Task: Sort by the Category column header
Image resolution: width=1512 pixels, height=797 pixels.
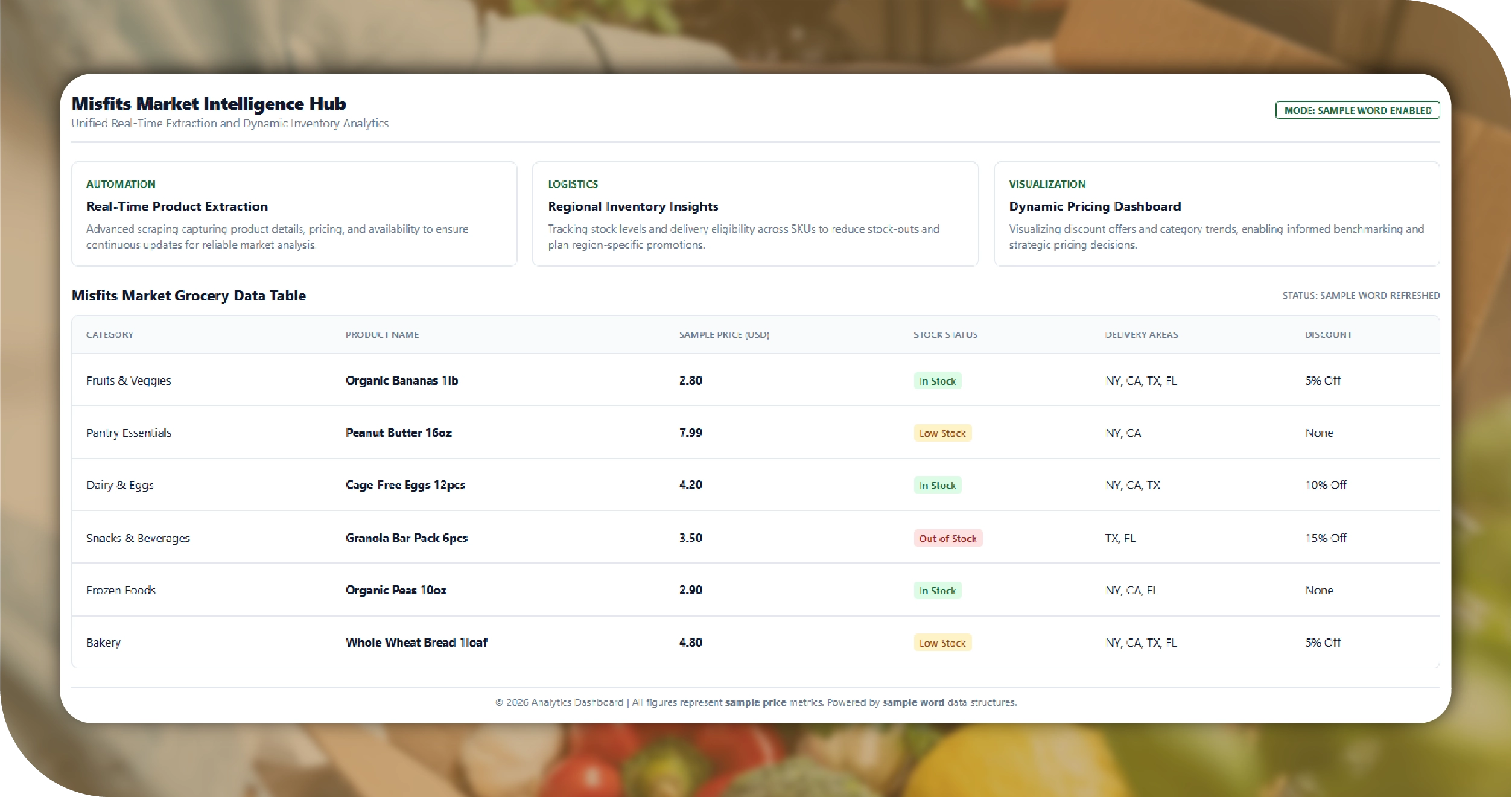Action: (110, 335)
